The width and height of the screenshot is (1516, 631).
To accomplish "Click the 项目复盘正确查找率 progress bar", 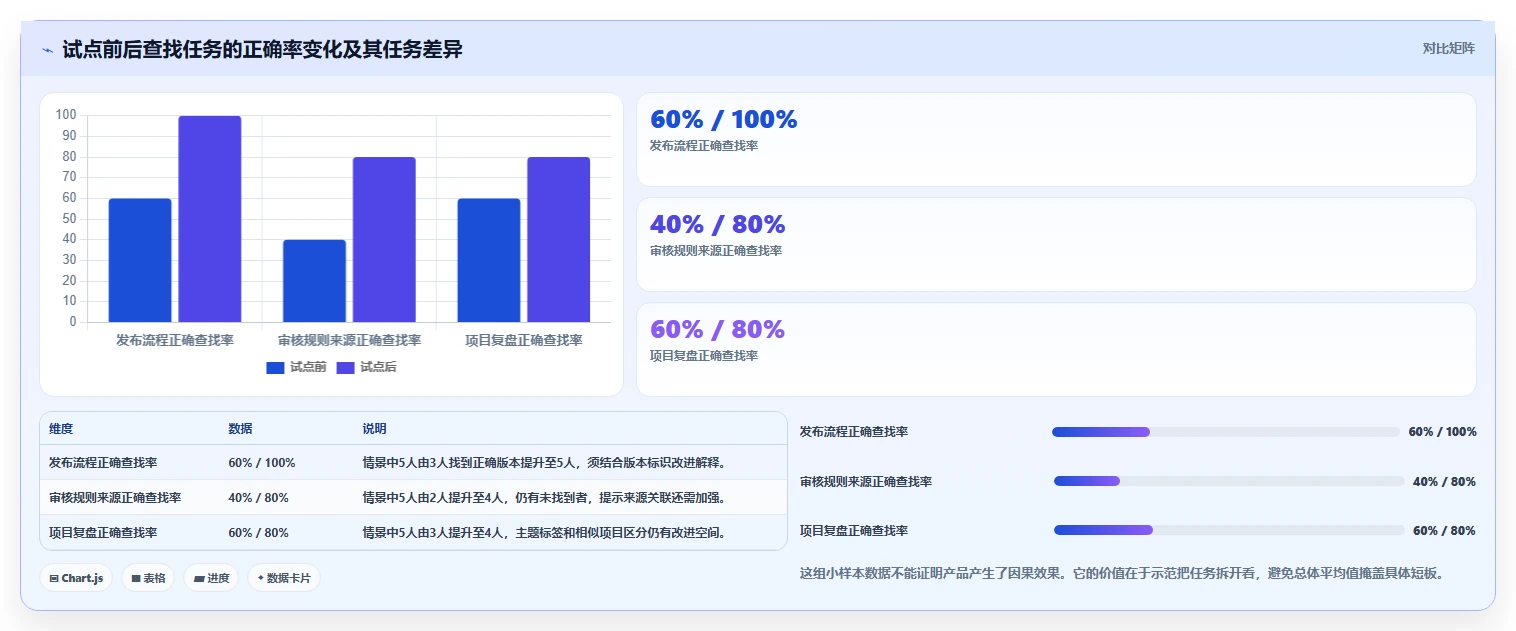I will (1229, 530).
